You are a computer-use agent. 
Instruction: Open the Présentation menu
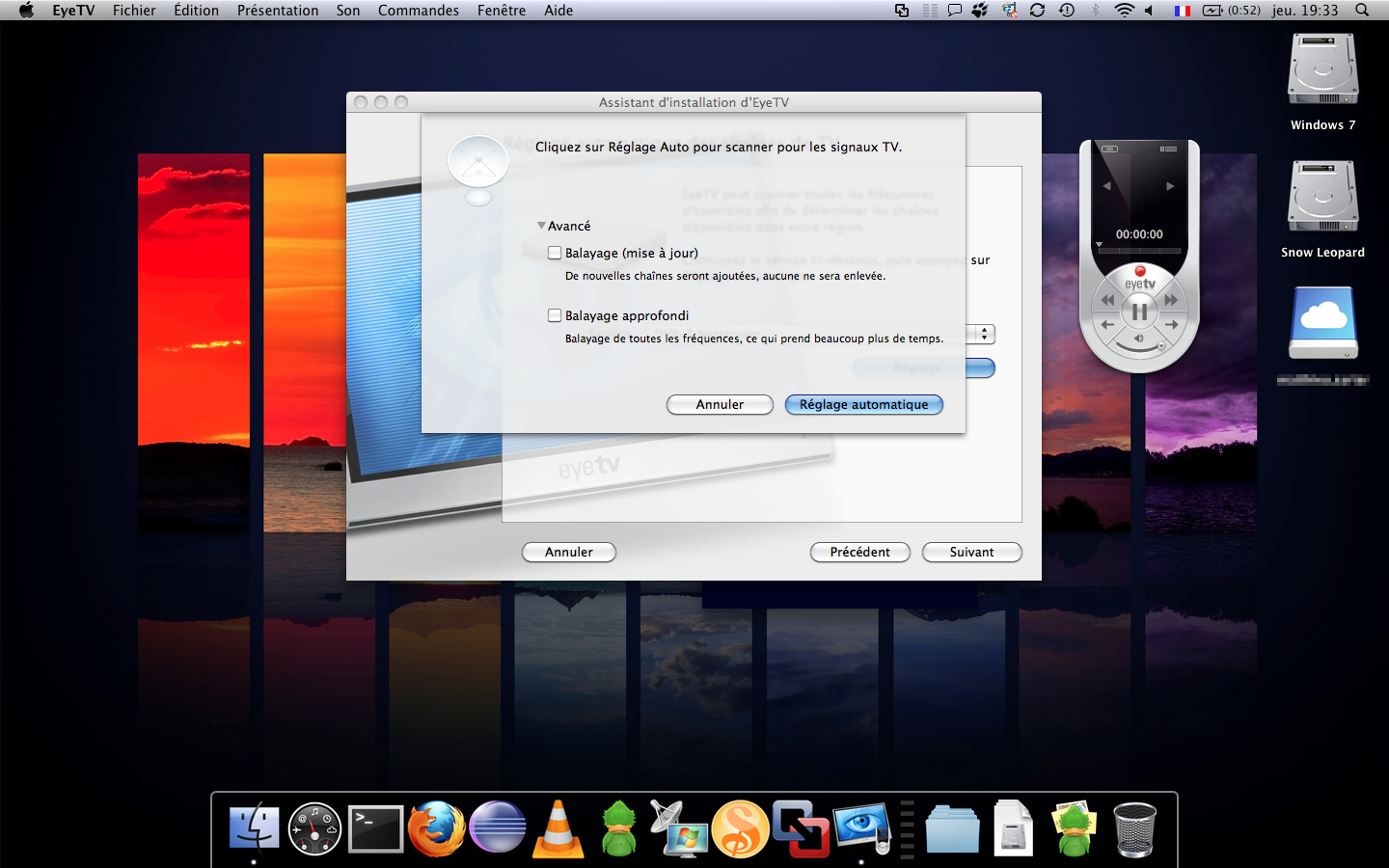(x=278, y=11)
